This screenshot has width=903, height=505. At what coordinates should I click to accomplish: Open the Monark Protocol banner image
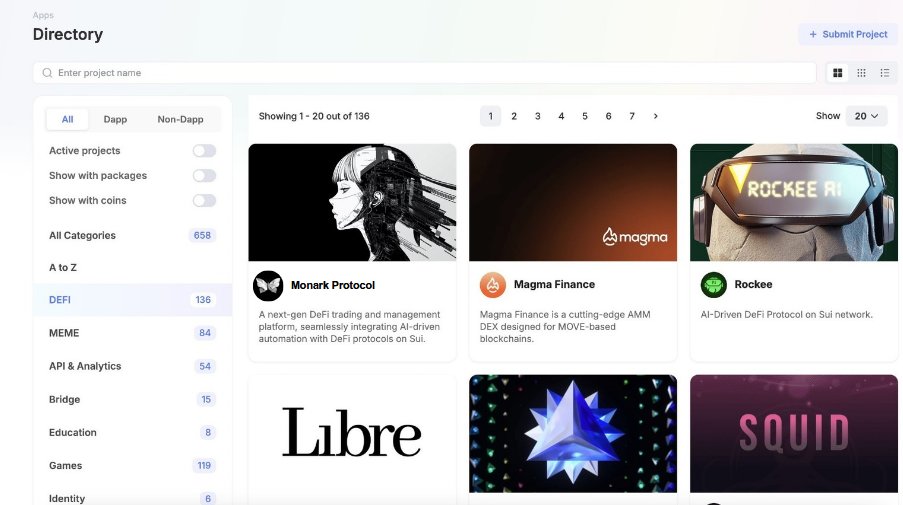click(x=352, y=203)
